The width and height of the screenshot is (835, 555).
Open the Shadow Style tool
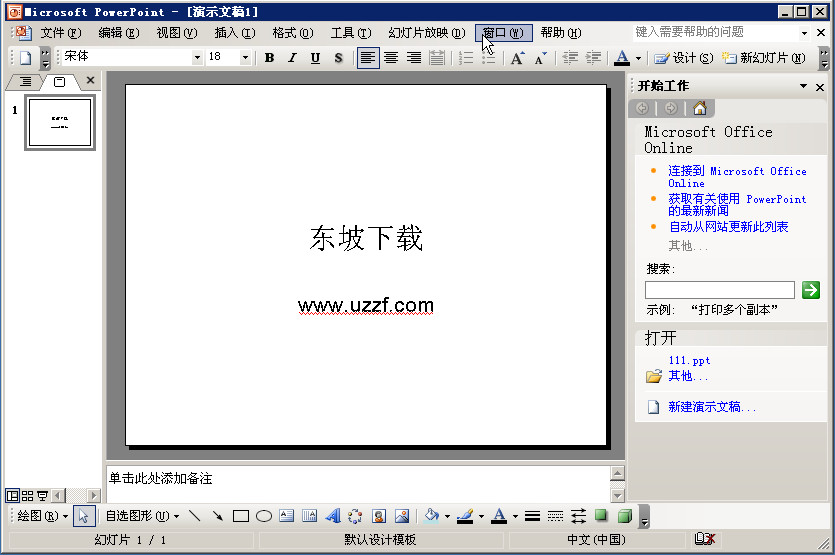(x=601, y=516)
